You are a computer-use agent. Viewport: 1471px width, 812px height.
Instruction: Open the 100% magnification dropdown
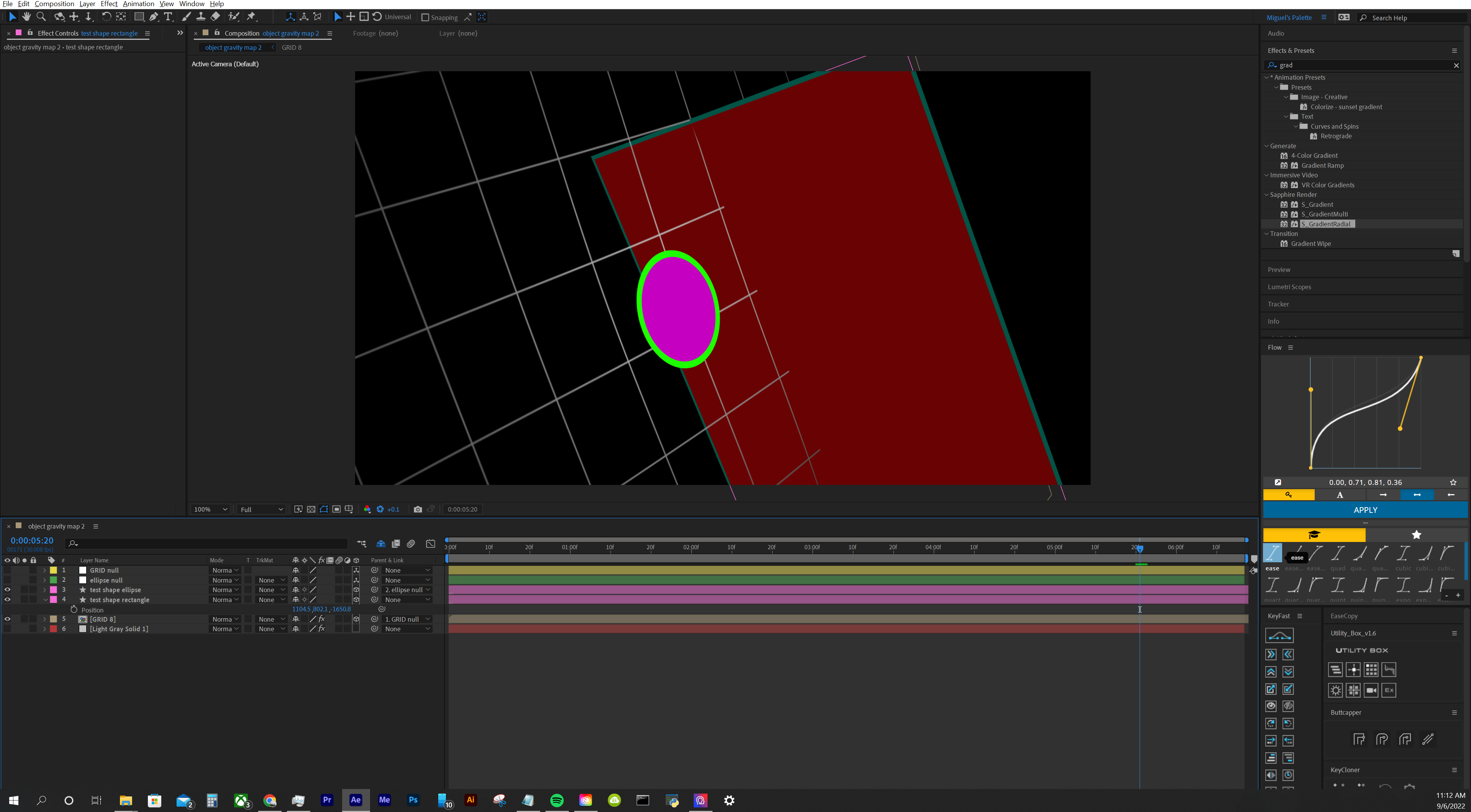[x=209, y=509]
